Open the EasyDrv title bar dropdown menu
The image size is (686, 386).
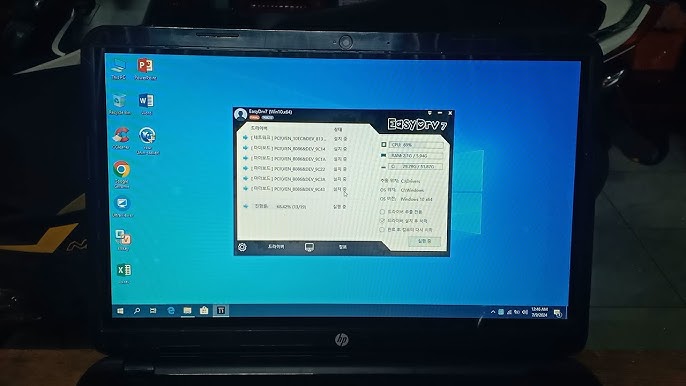430,113
